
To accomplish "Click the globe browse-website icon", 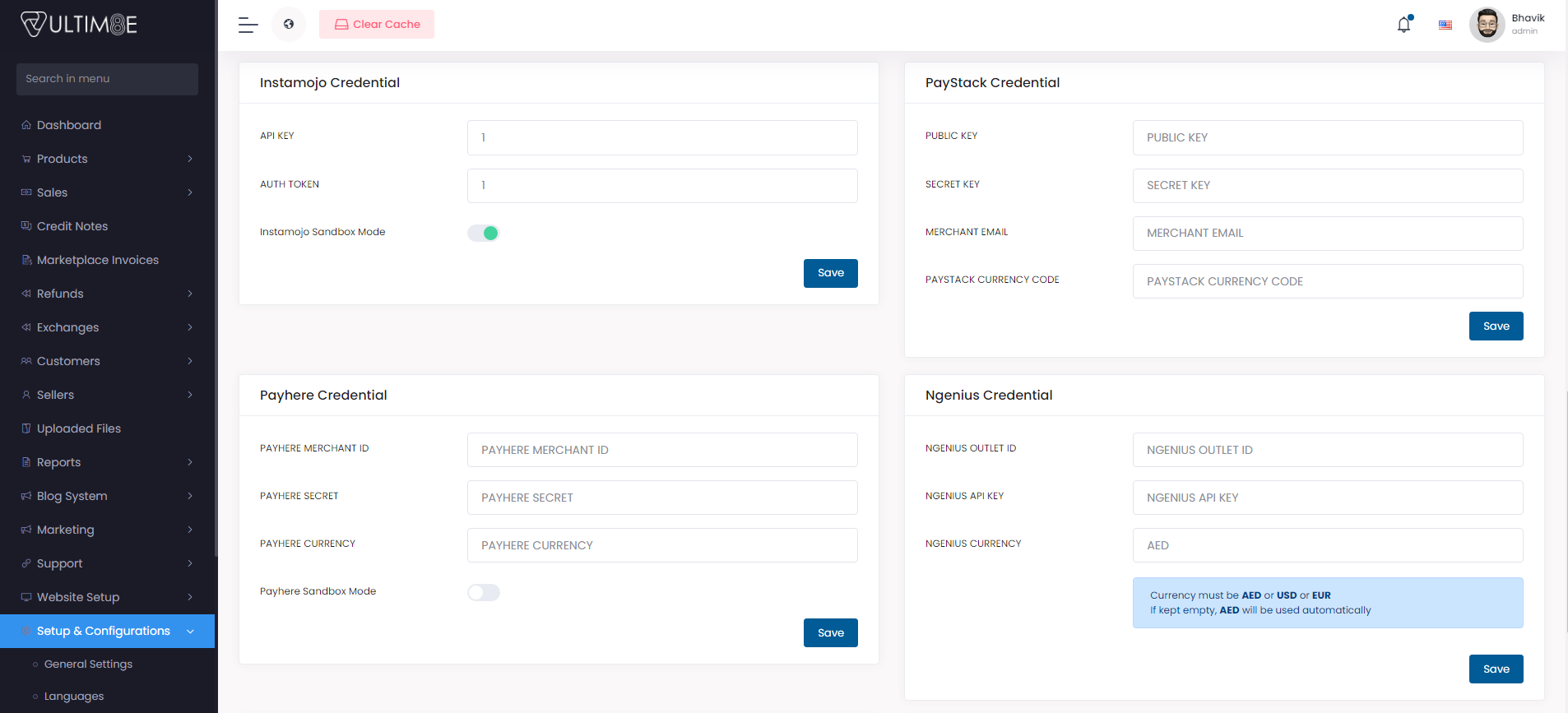I will 289,24.
